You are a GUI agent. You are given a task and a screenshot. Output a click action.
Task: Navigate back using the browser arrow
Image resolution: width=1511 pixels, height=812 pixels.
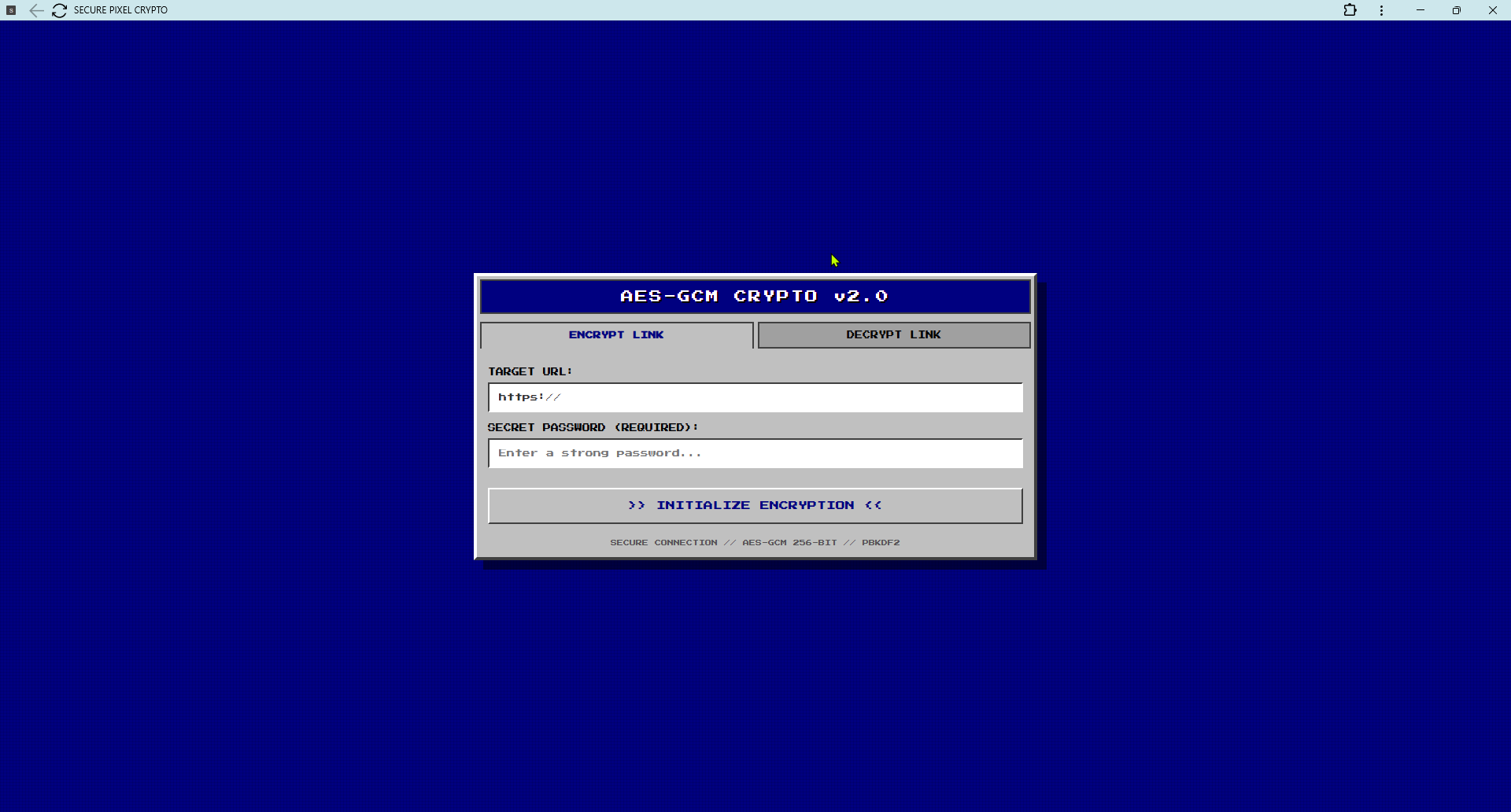pos(36,10)
